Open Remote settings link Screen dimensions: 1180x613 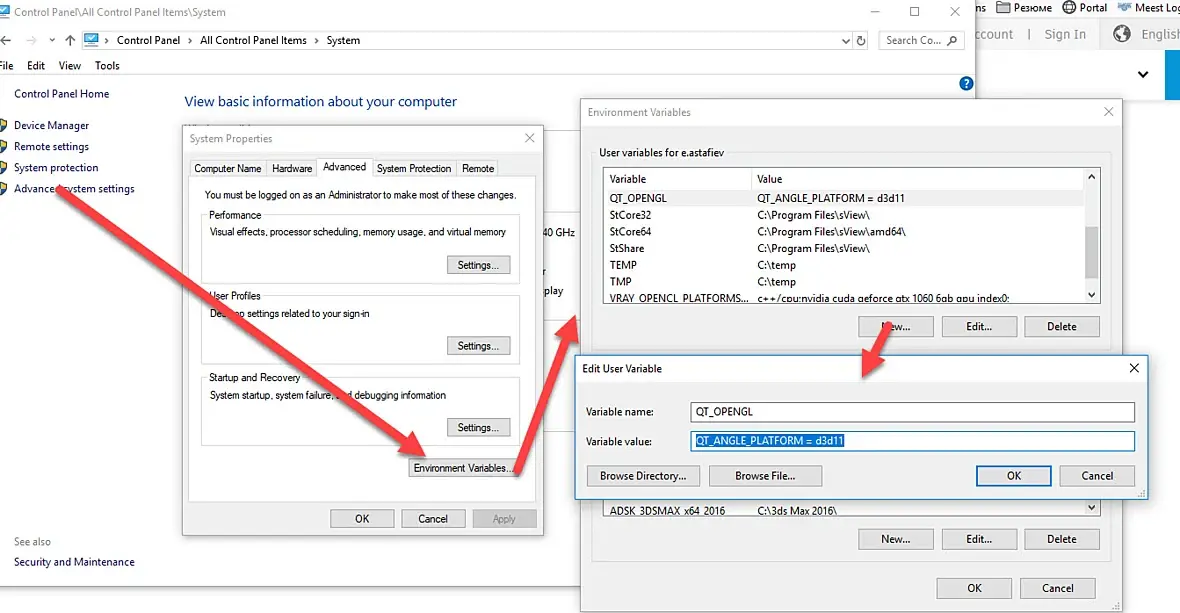[x=51, y=147]
